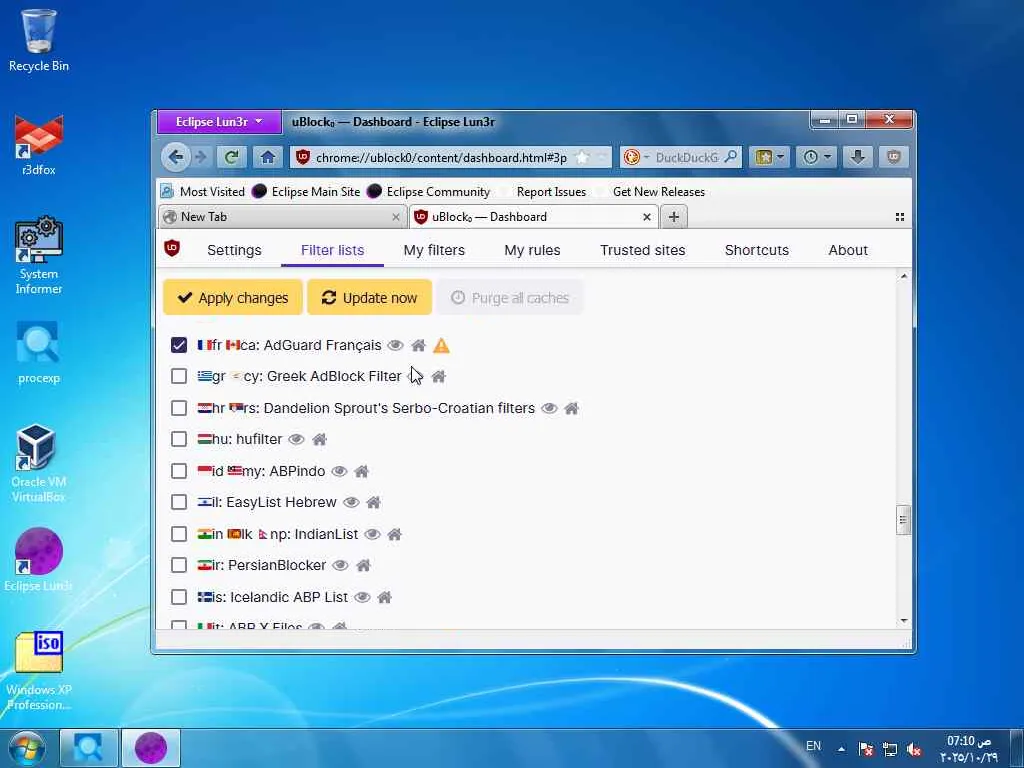Click the page vertical scrollbar thumb
Image resolution: width=1024 pixels, height=768 pixels.
point(903,520)
